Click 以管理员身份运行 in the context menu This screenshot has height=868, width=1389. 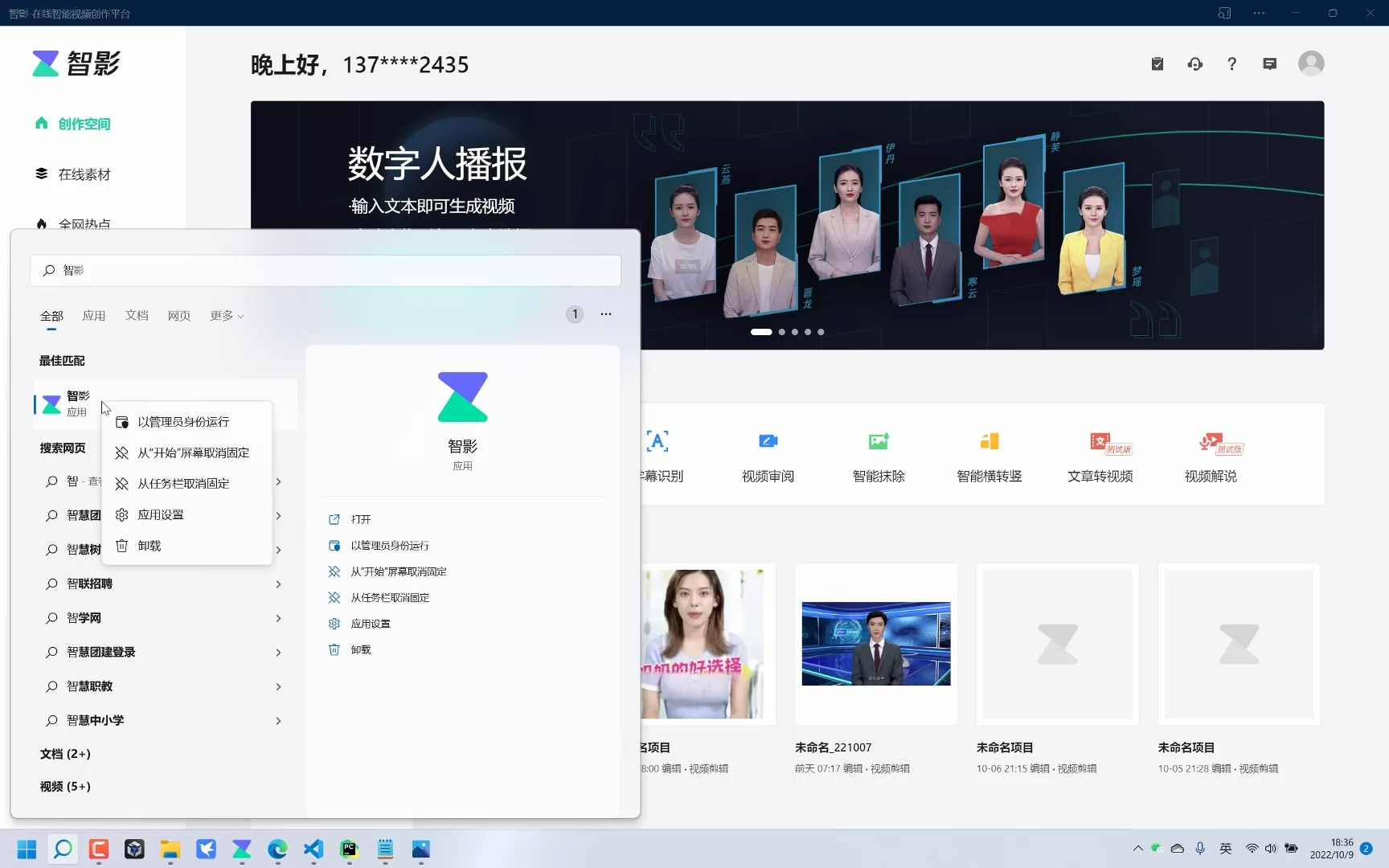186,422
